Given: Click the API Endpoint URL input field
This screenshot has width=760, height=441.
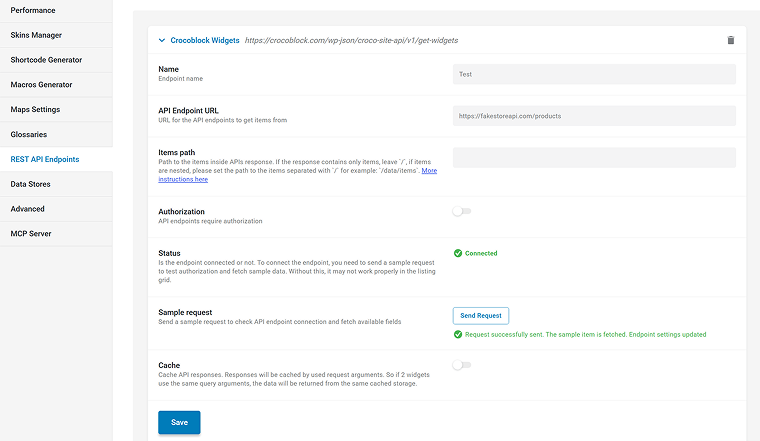Looking at the screenshot, I should (x=594, y=116).
